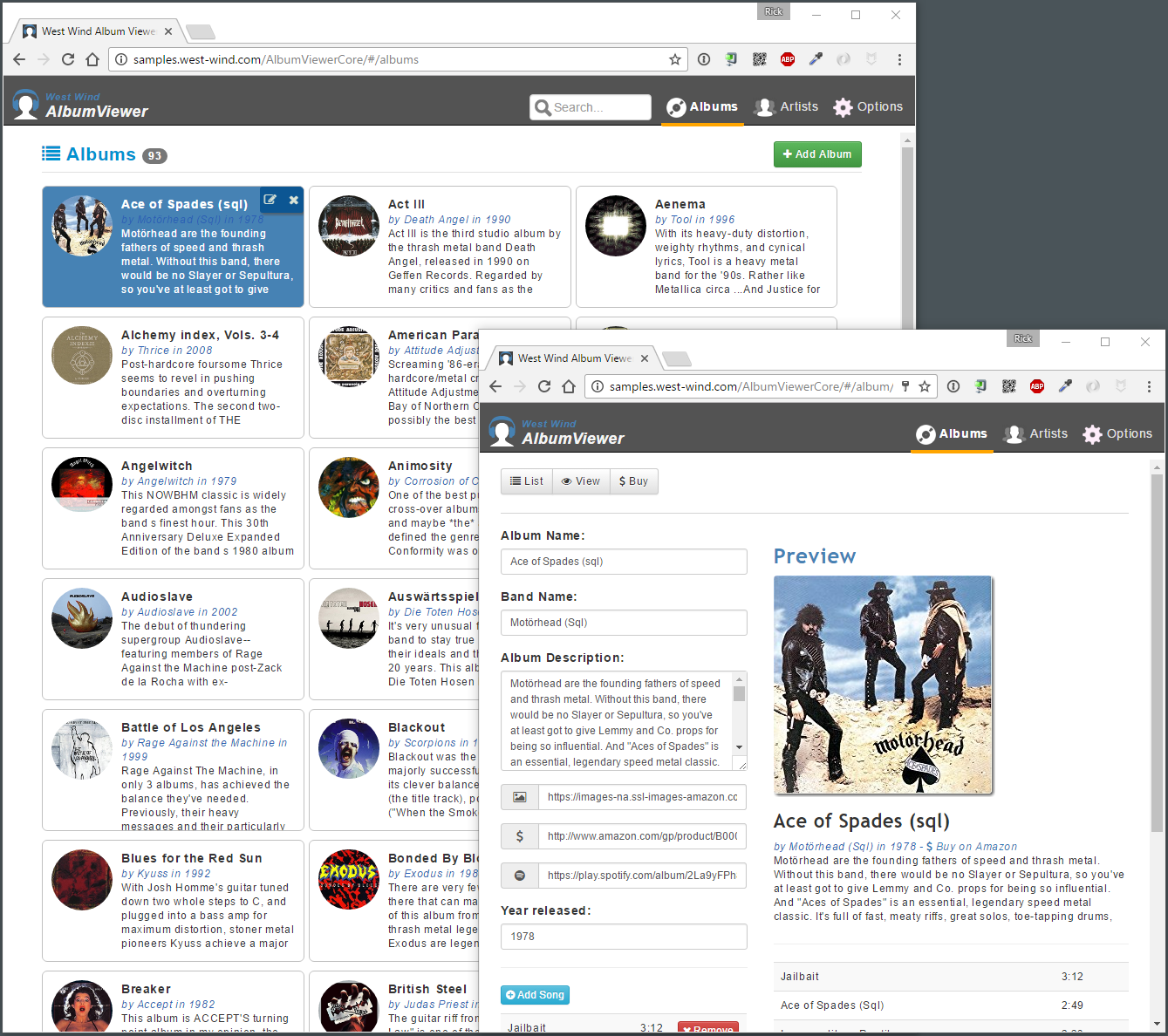Click AlbumViewer logo in front window
This screenshot has height=1036, width=1168.
click(557, 432)
